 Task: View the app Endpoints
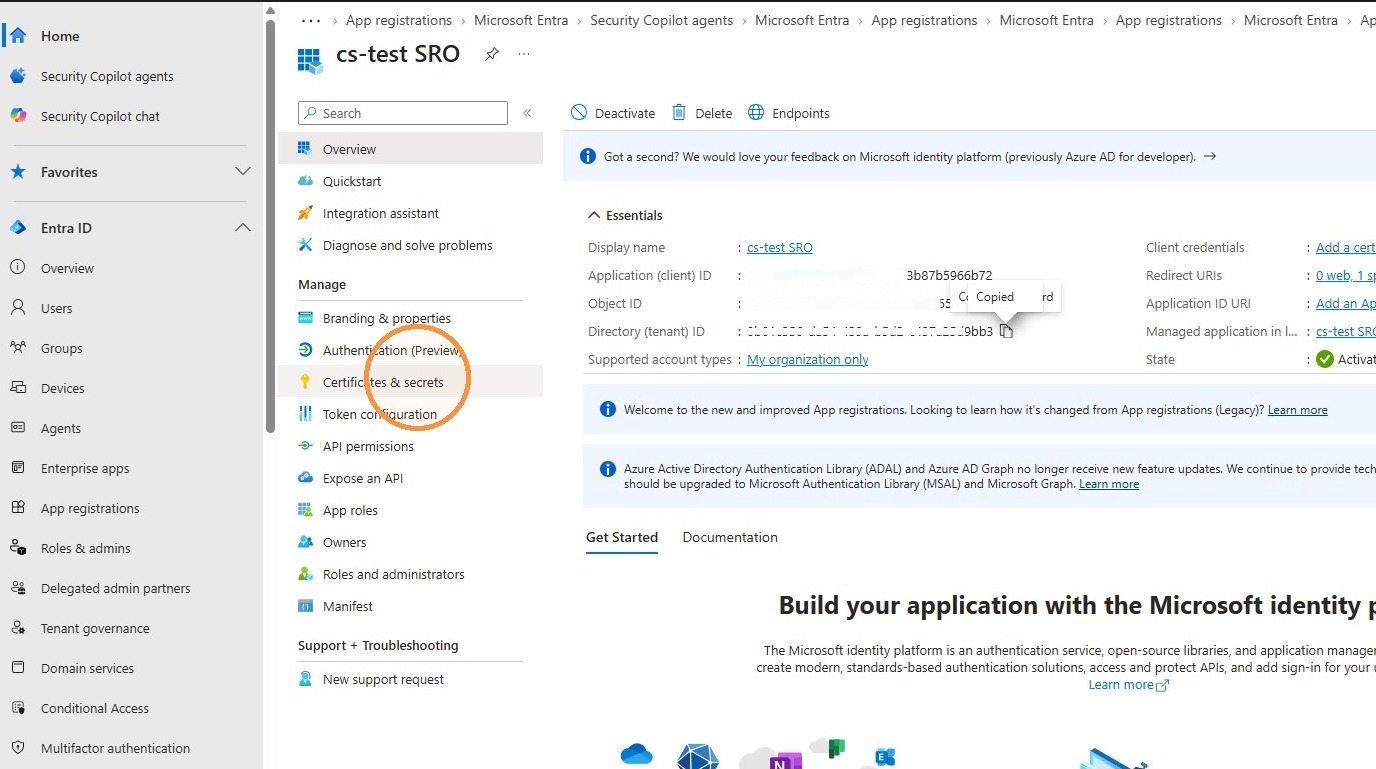(789, 113)
